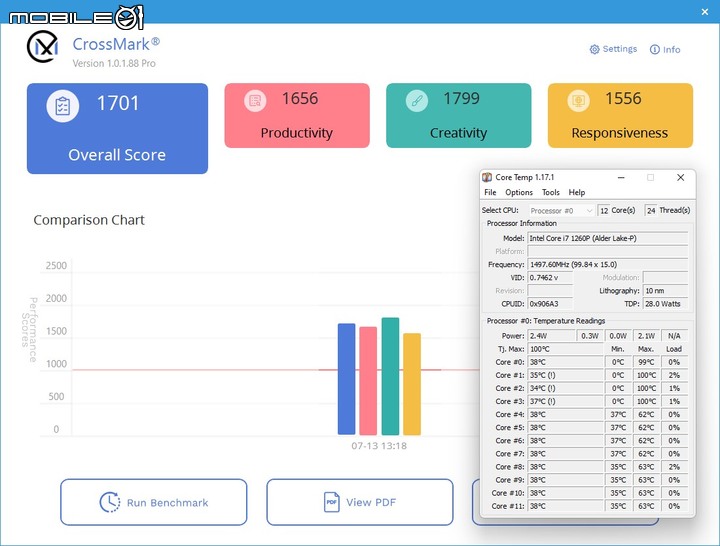Click the Core #8 load value 2%
Image resolution: width=720 pixels, height=546 pixels.
pyautogui.click(x=674, y=467)
